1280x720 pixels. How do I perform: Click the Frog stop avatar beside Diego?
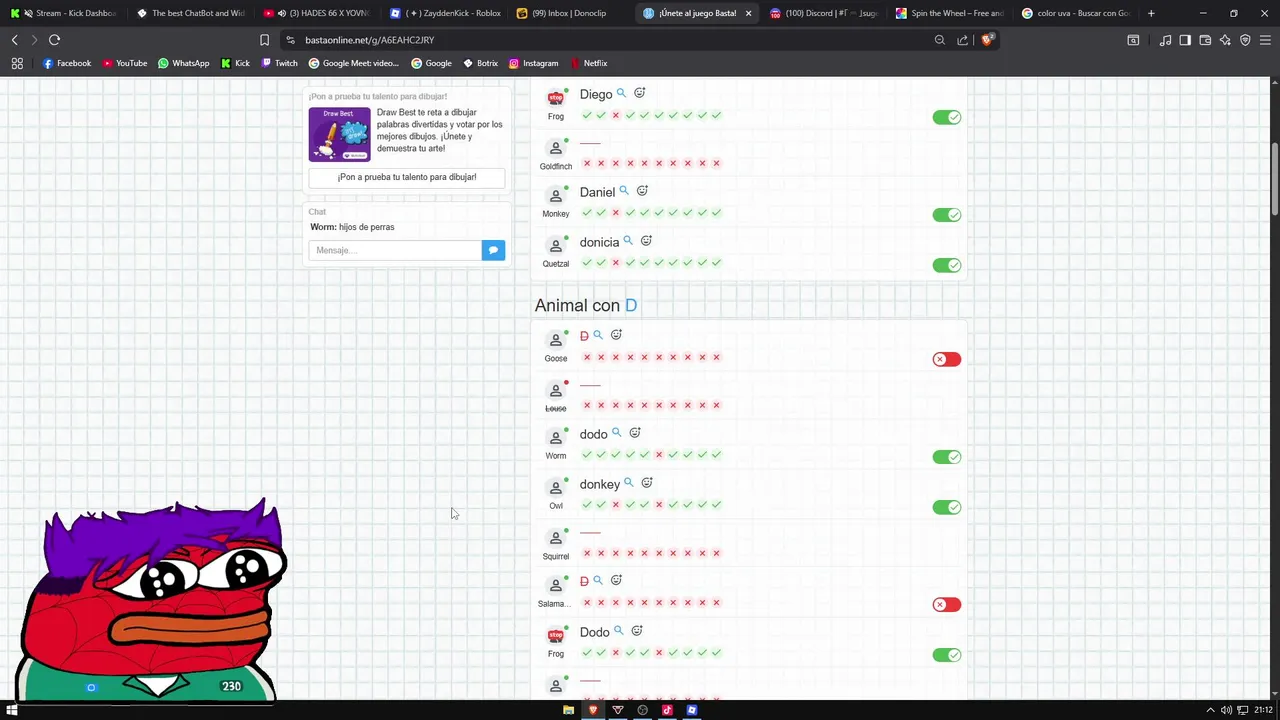click(x=556, y=97)
